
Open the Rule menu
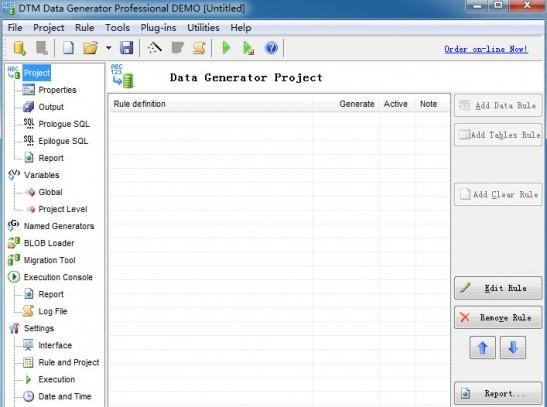[x=84, y=28]
